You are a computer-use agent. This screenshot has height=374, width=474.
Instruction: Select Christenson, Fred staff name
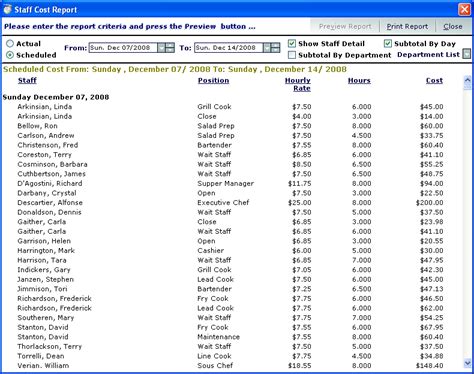pyautogui.click(x=48, y=145)
